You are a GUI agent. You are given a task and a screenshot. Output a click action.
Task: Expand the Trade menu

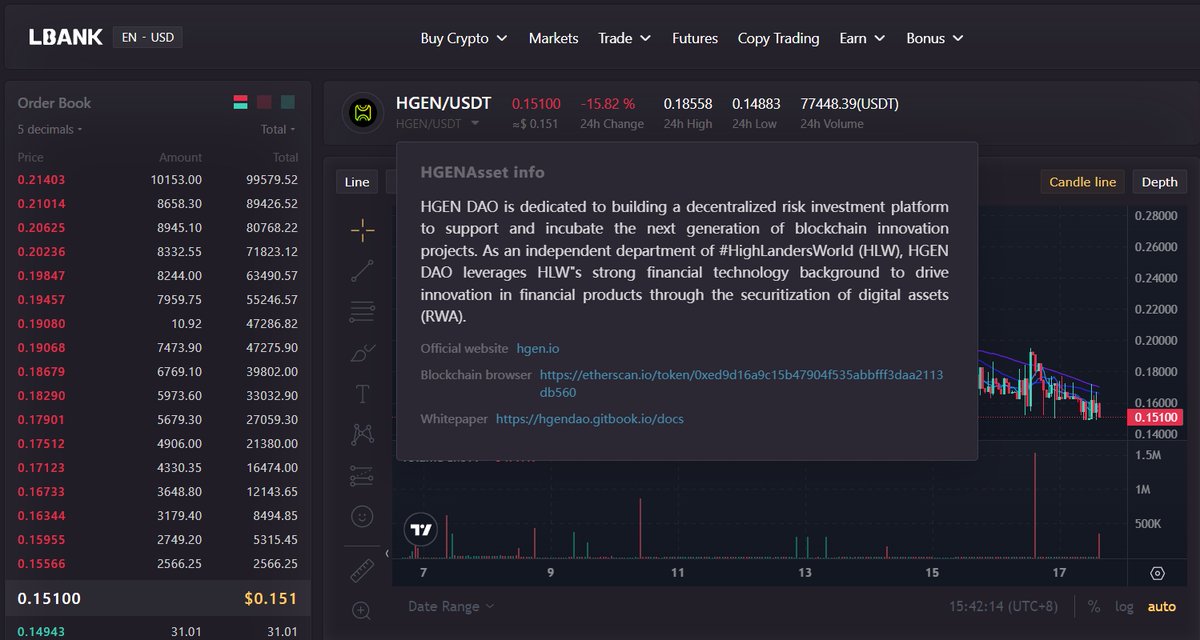(625, 38)
